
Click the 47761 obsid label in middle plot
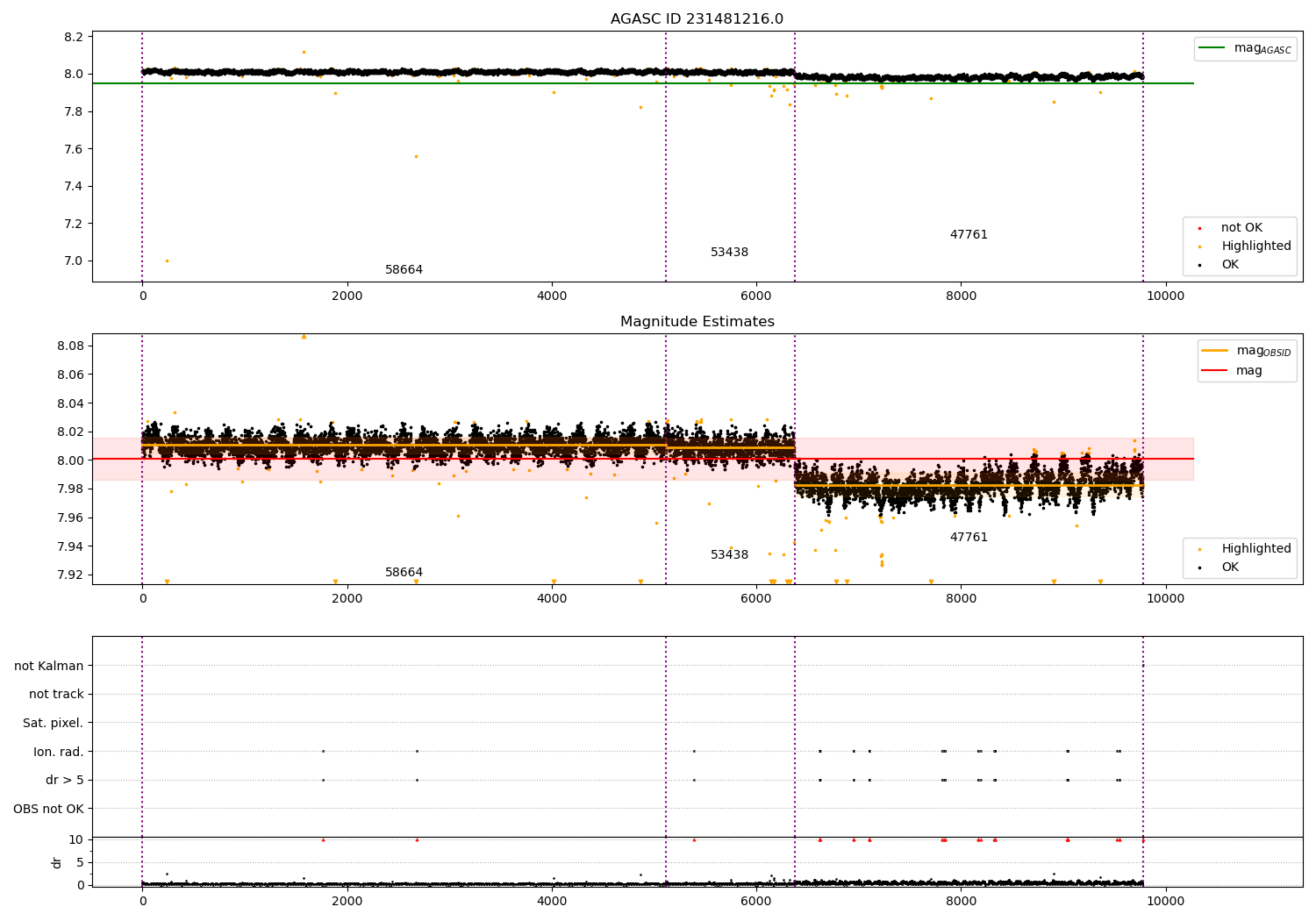click(969, 538)
